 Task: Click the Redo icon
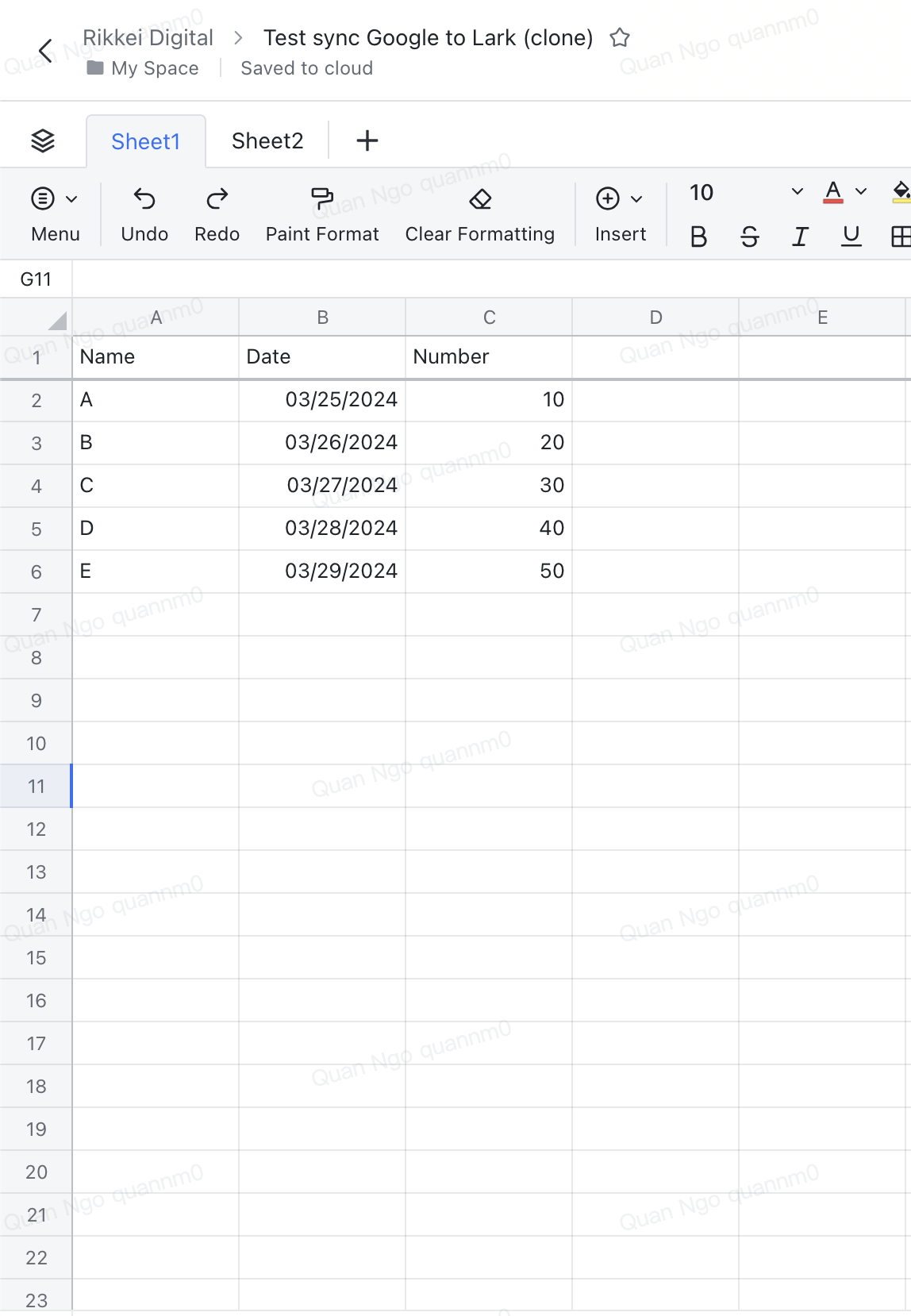point(217,198)
